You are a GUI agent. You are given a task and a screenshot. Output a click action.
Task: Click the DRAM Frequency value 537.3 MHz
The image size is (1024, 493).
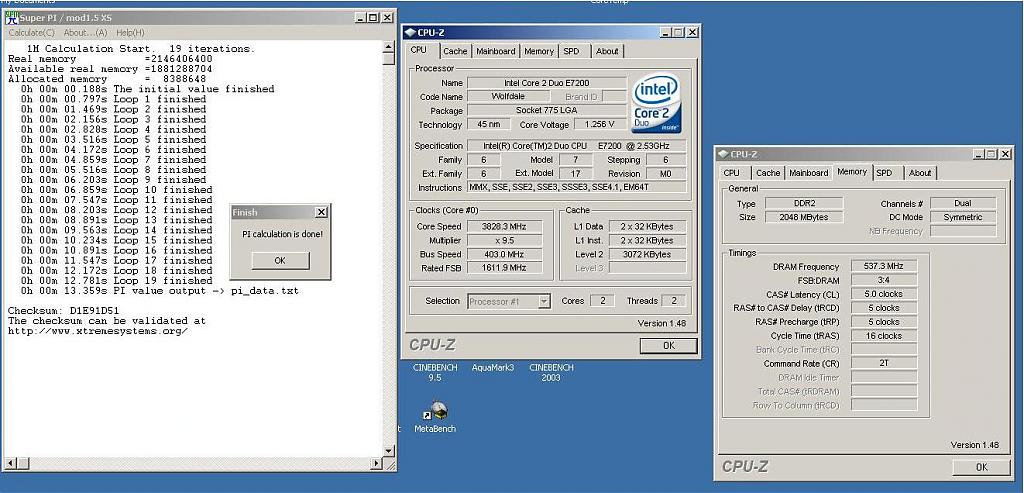[x=884, y=266]
